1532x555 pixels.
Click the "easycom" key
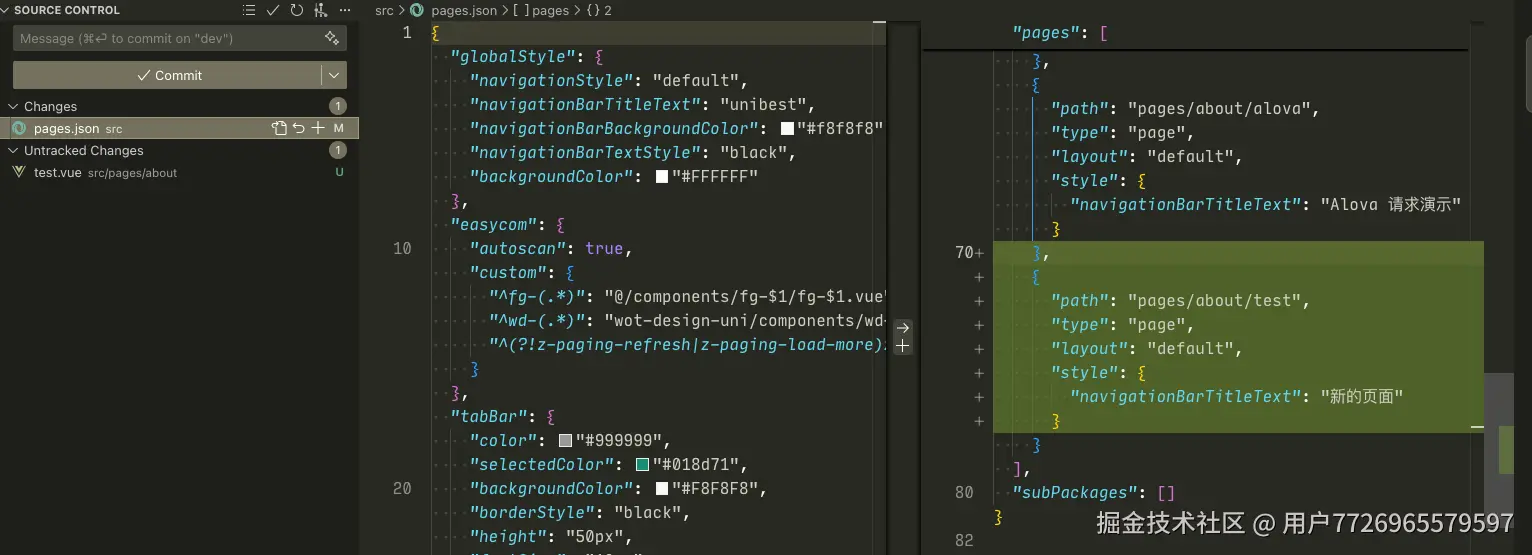click(494, 225)
